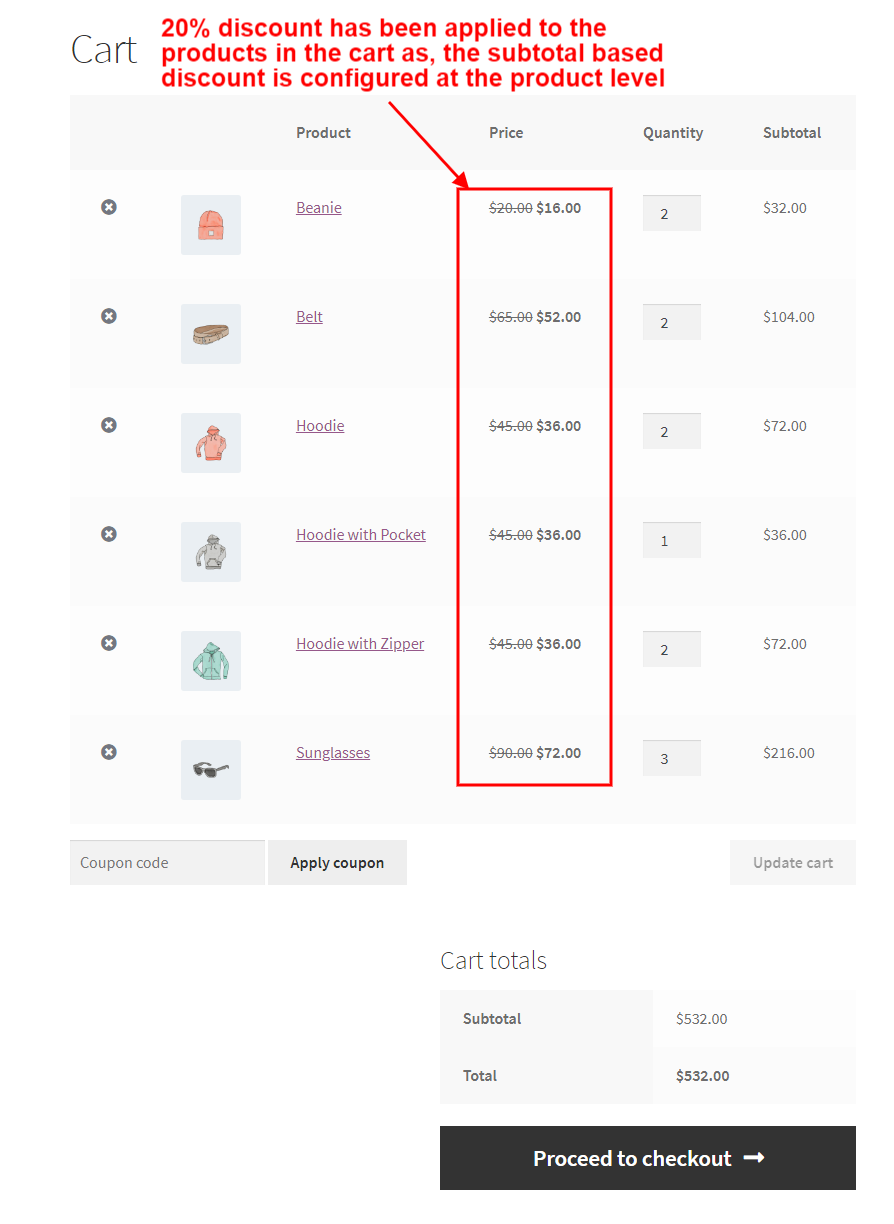Click the Belt product thumbnail
894x1224 pixels.
210,333
